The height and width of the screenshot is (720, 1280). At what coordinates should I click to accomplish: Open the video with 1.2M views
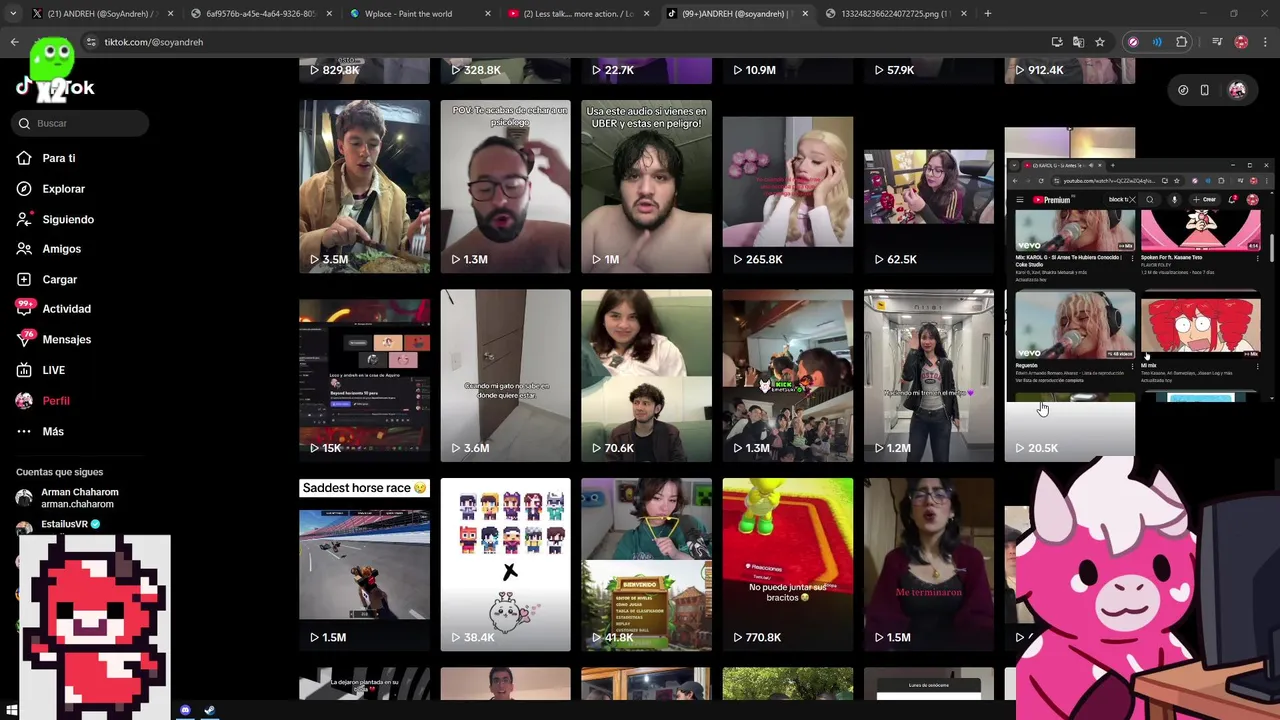coord(929,376)
